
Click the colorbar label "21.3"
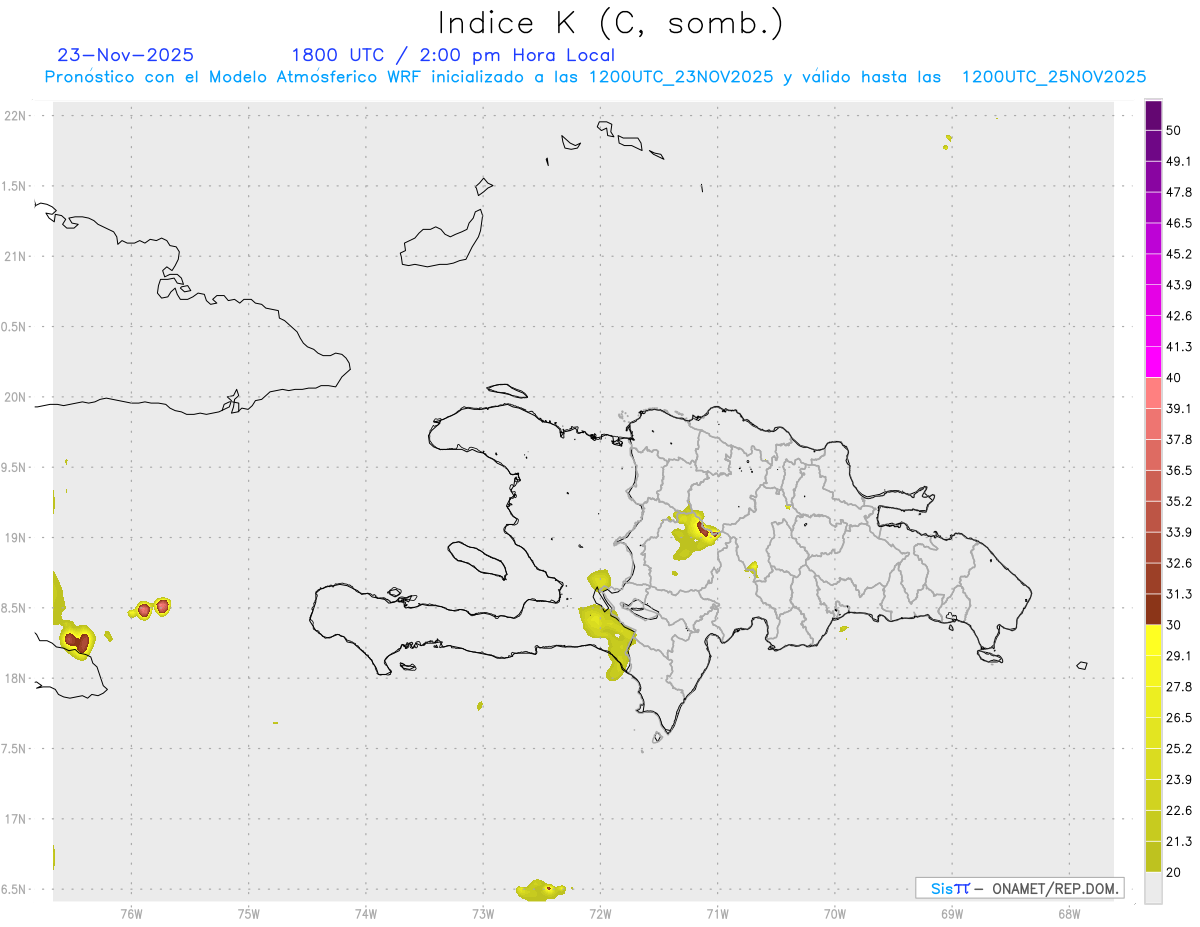(1179, 841)
